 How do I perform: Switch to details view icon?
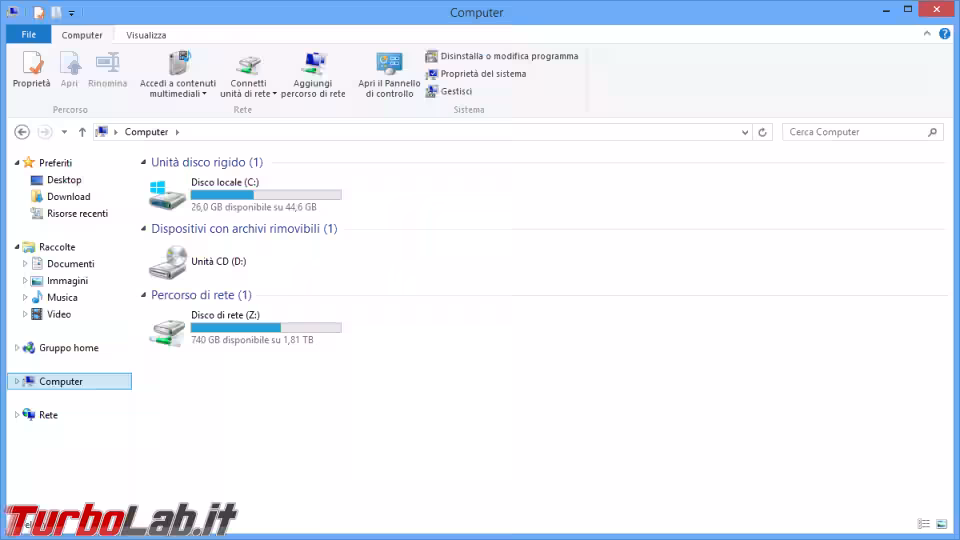(x=924, y=524)
